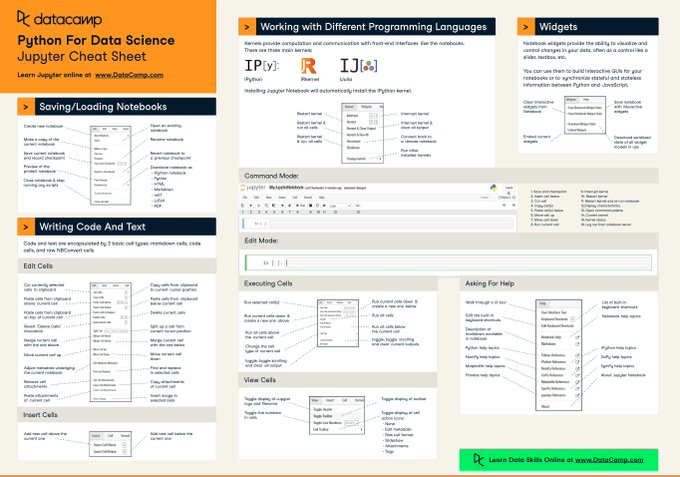Open the cell type Code dropdown in toolbar
This screenshot has height=477, width=680.
[x=340, y=206]
